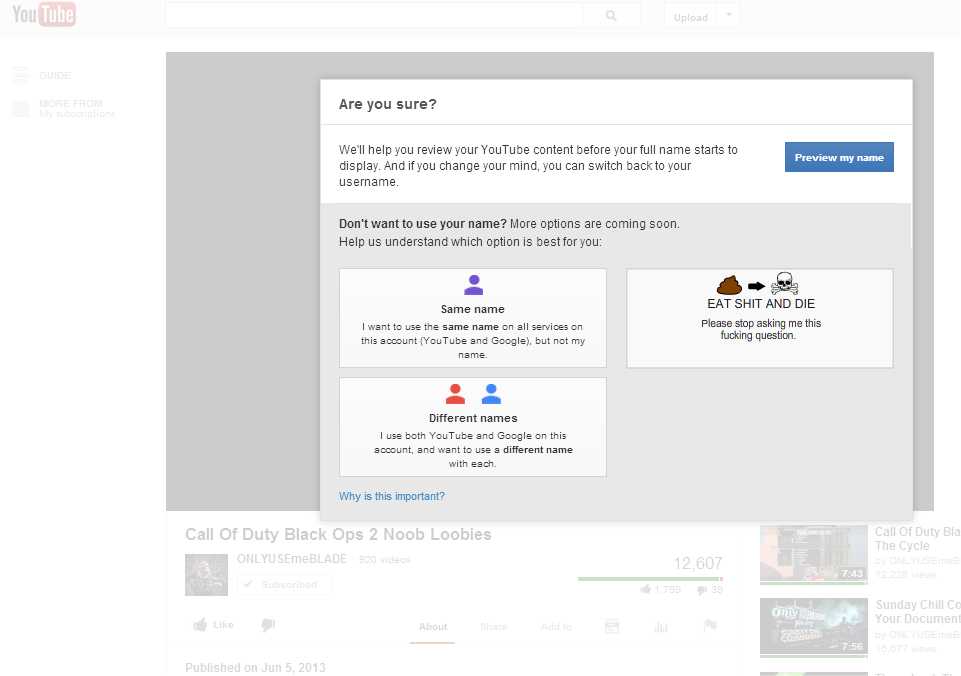The height and width of the screenshot is (676, 961).
Task: Click the thumbs-up Like icon
Action: [201, 625]
